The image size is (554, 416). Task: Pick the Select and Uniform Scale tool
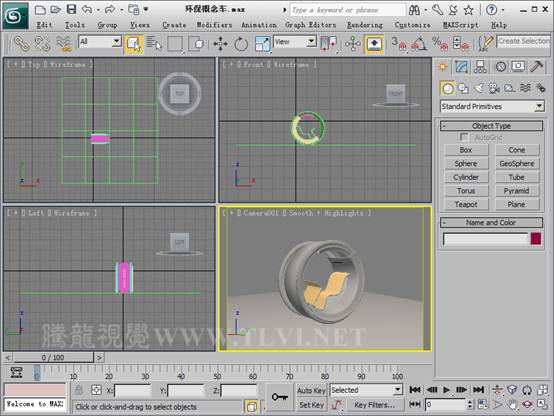[262, 44]
